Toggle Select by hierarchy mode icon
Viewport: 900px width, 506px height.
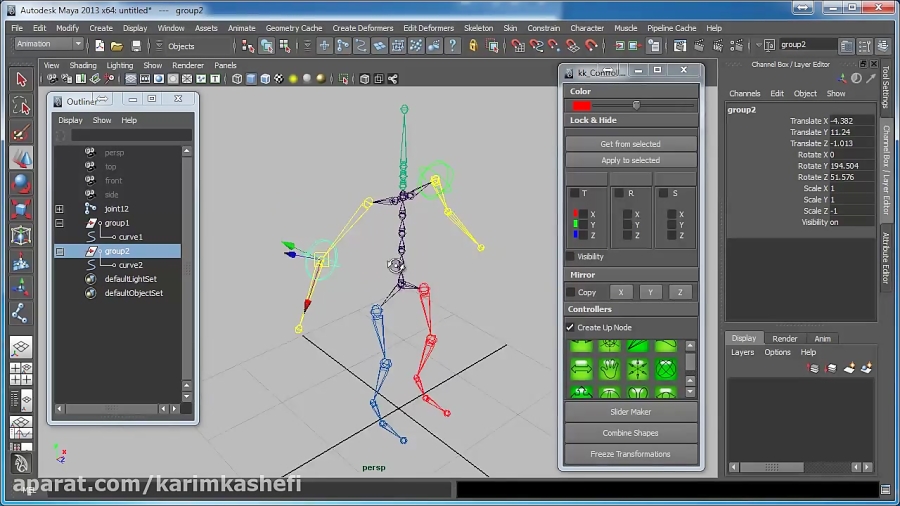click(248, 46)
